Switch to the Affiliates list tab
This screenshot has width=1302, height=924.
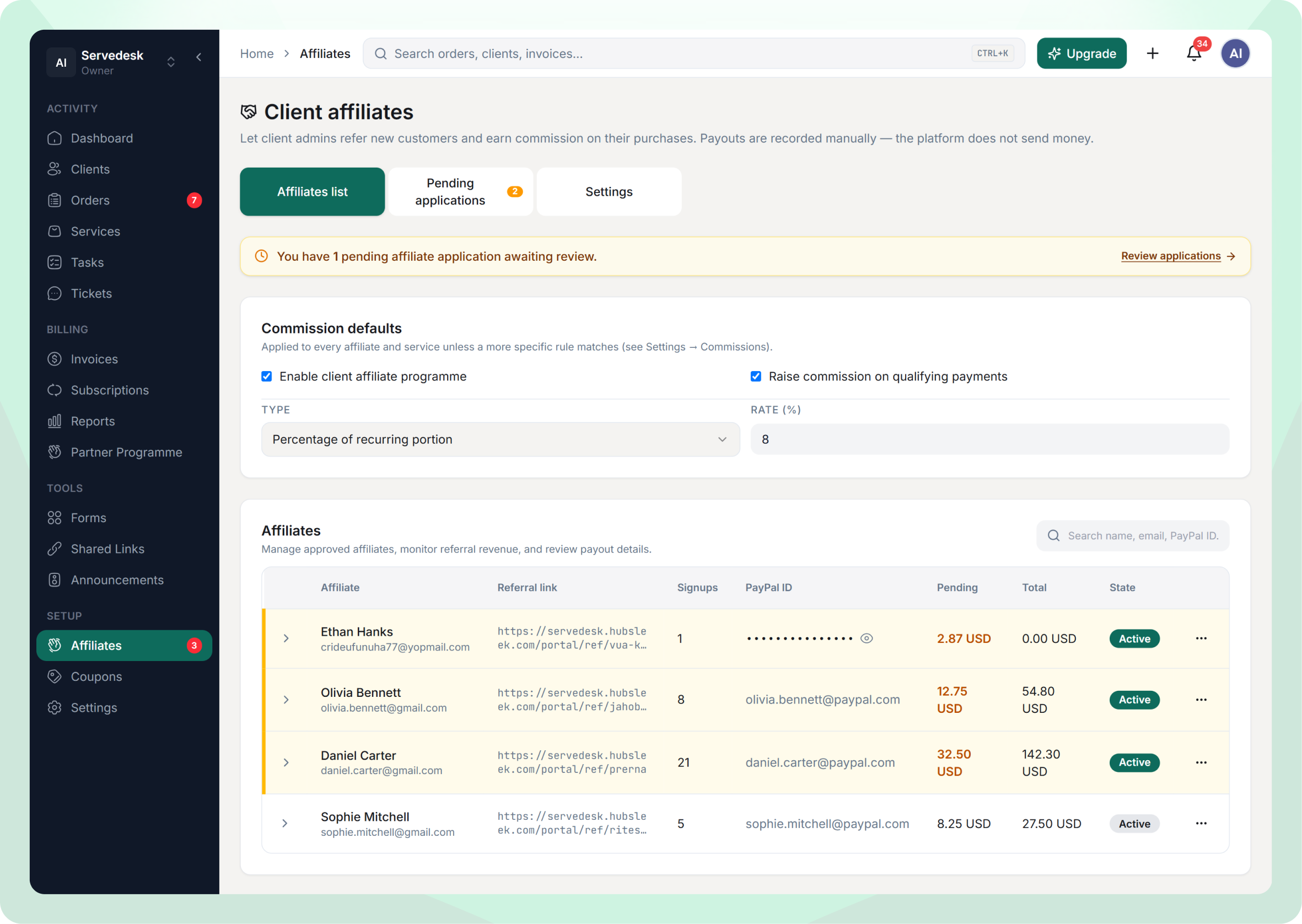pos(313,192)
